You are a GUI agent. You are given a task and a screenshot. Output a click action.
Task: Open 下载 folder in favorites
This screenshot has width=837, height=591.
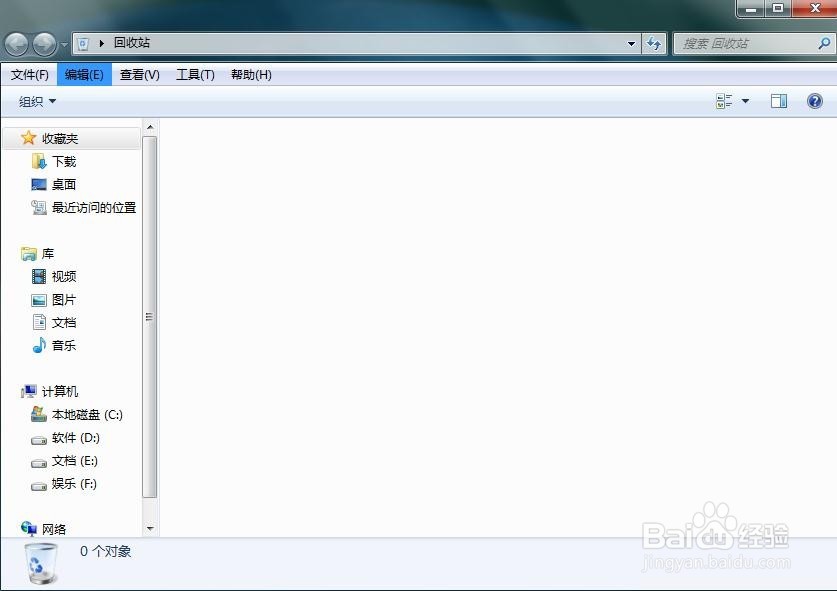click(x=64, y=161)
